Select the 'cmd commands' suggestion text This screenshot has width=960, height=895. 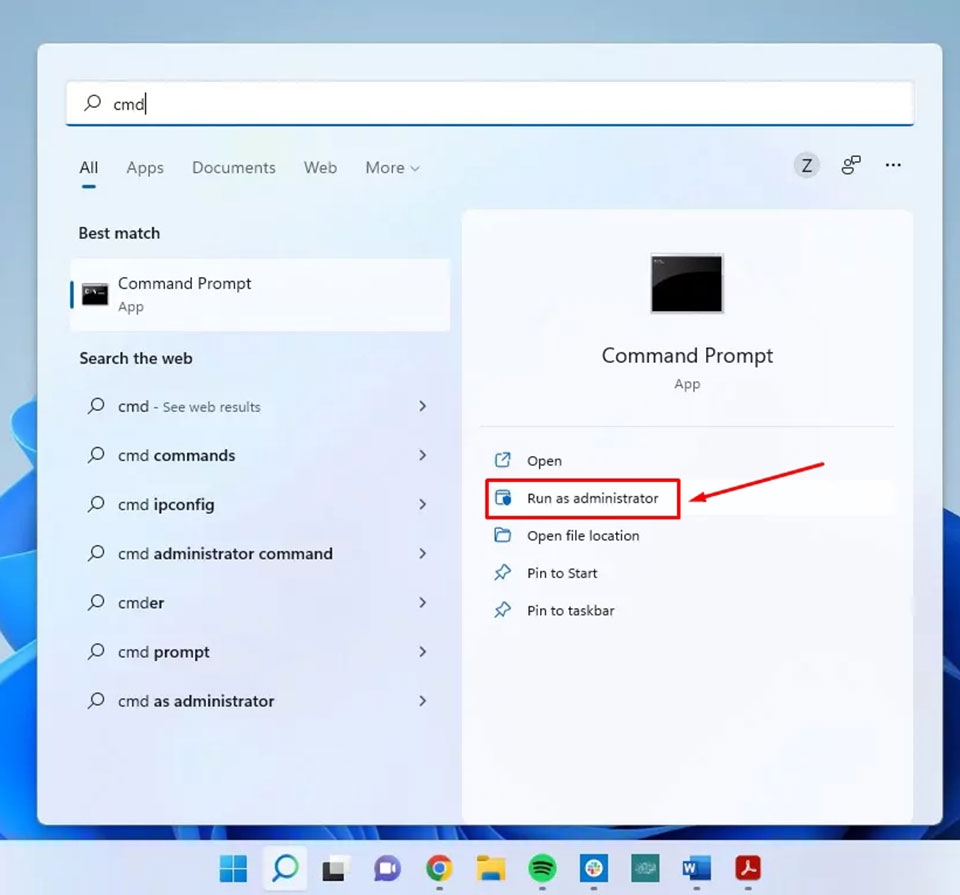click(176, 455)
